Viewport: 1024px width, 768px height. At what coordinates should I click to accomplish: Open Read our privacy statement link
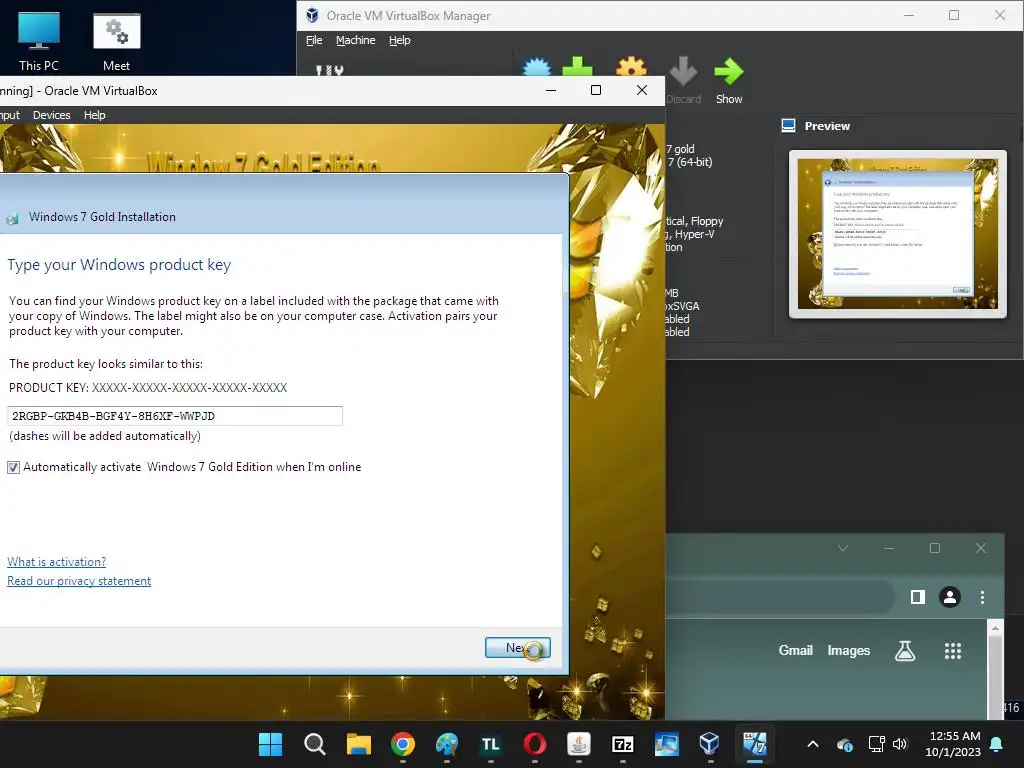79,581
